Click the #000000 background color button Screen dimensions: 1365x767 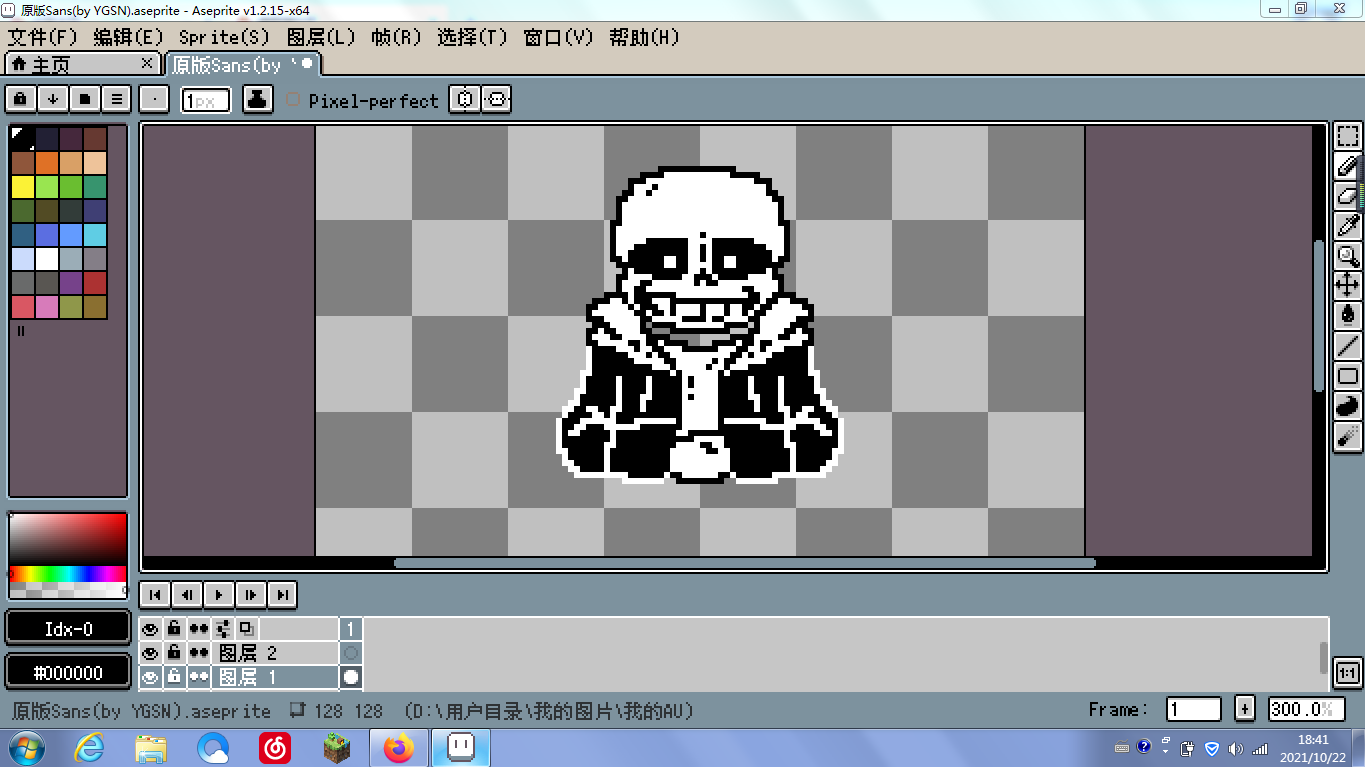point(68,673)
